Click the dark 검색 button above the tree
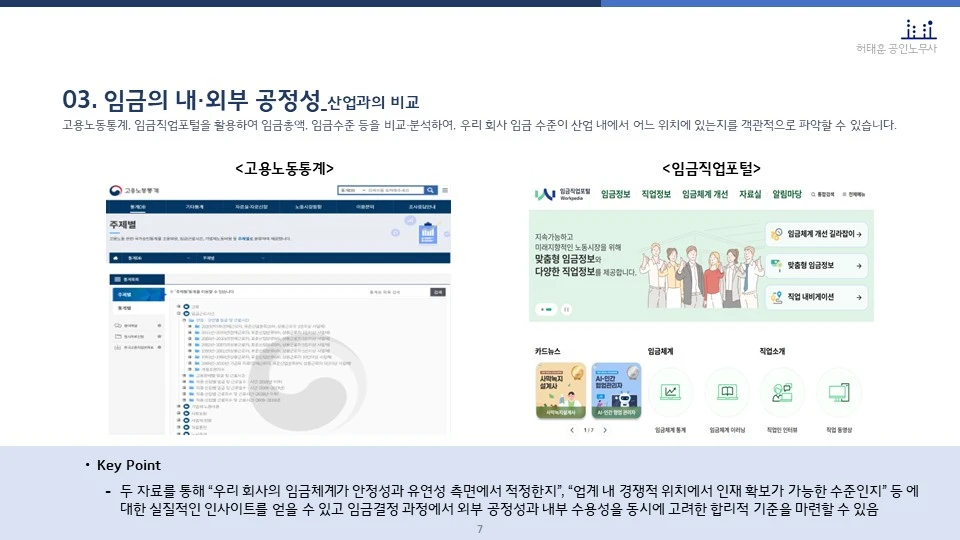 coord(438,292)
